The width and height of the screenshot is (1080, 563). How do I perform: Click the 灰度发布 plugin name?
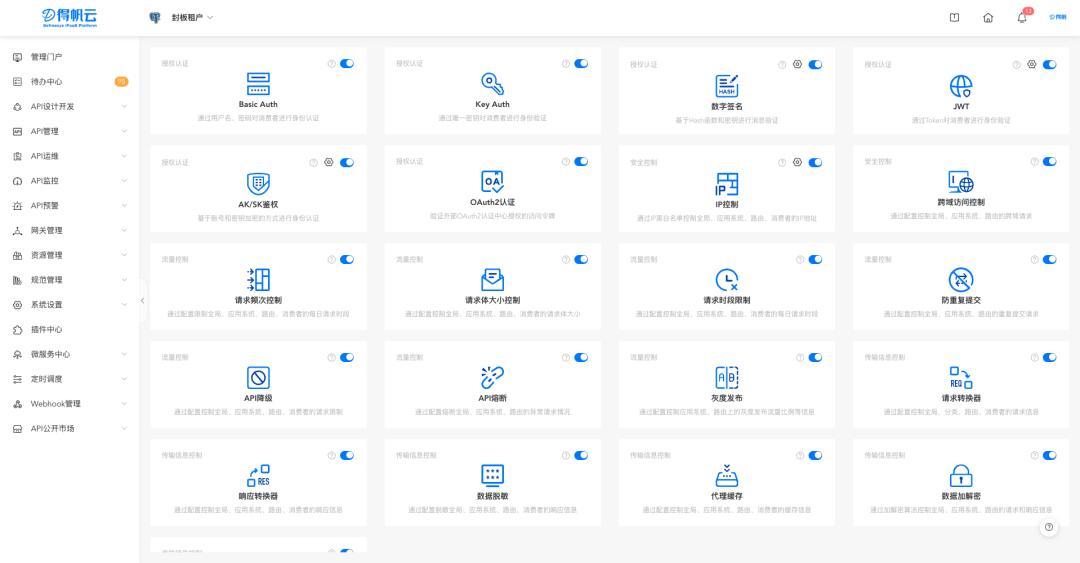click(x=726, y=398)
